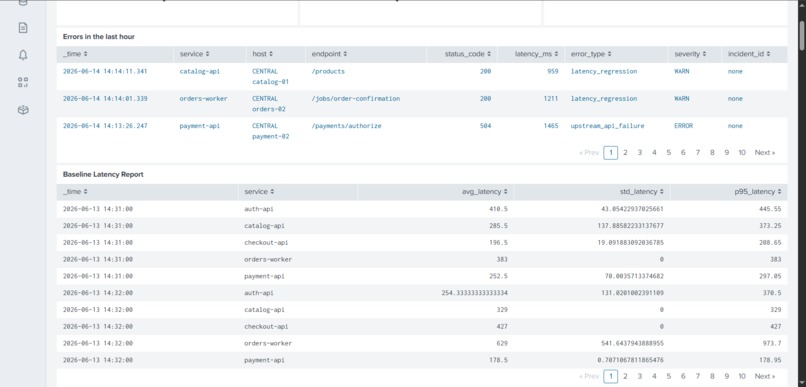Click the page vertical scrollbar thumb
The height and width of the screenshot is (387, 806).
click(802, 35)
